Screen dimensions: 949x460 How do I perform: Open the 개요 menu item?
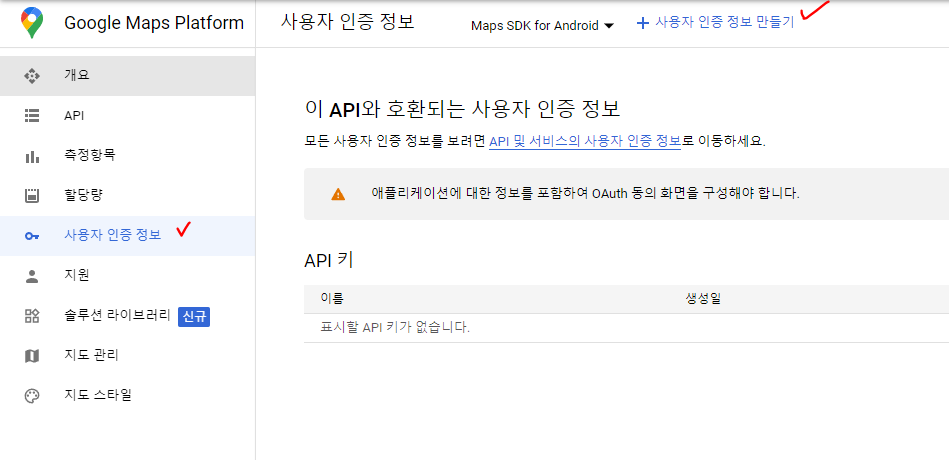[x=128, y=76]
